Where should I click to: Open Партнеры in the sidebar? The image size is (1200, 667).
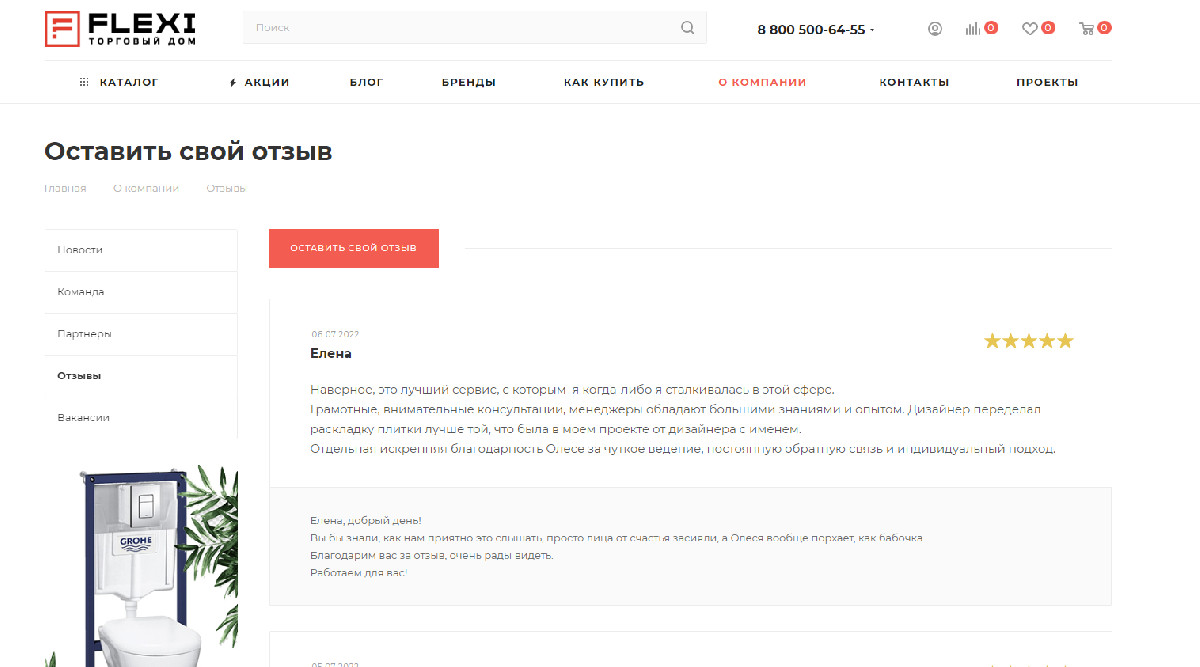[141, 334]
